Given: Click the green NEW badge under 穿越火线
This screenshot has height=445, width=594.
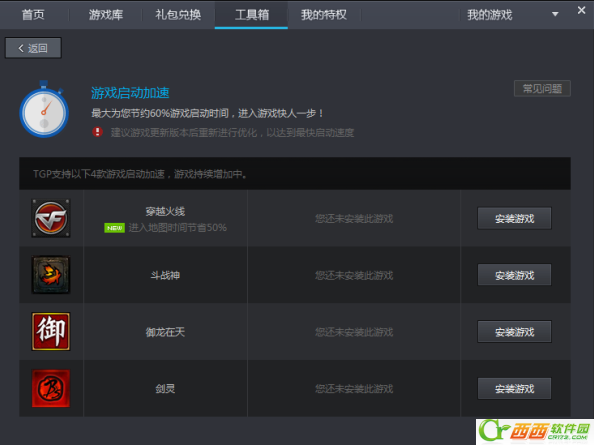Looking at the screenshot, I should pyautogui.click(x=114, y=228).
